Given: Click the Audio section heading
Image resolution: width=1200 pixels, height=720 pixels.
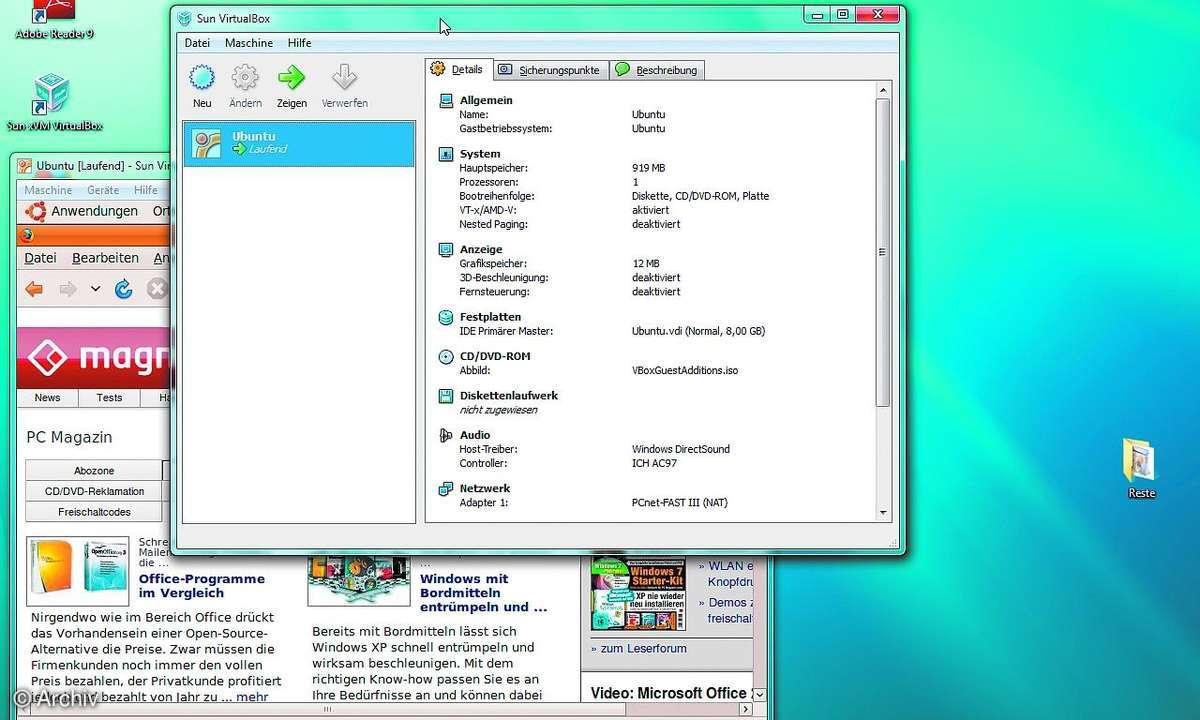Looking at the screenshot, I should click(475, 435).
